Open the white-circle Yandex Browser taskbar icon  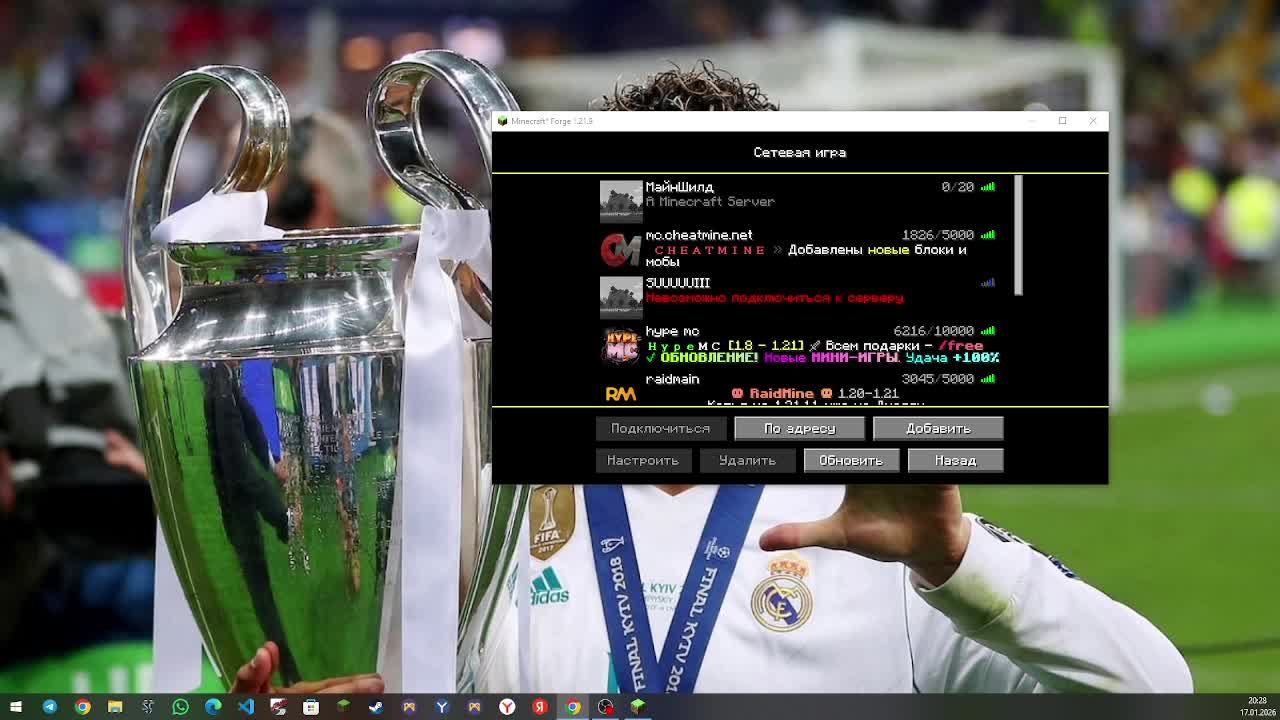pyautogui.click(x=507, y=707)
